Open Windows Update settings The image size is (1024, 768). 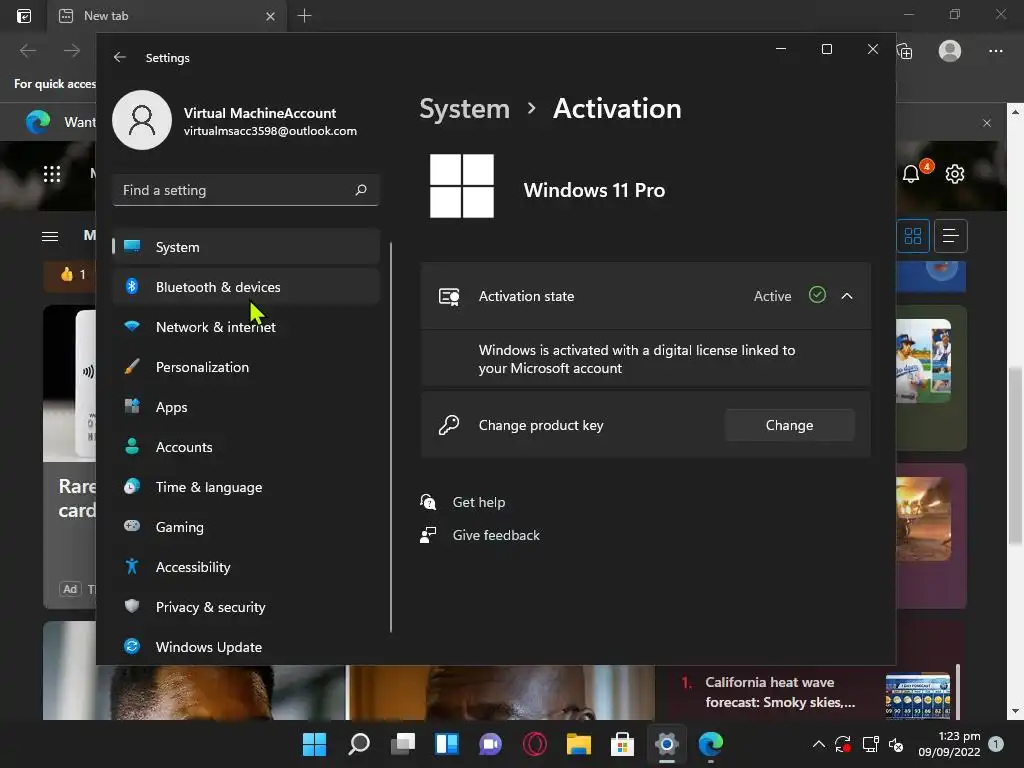pyautogui.click(x=246, y=647)
